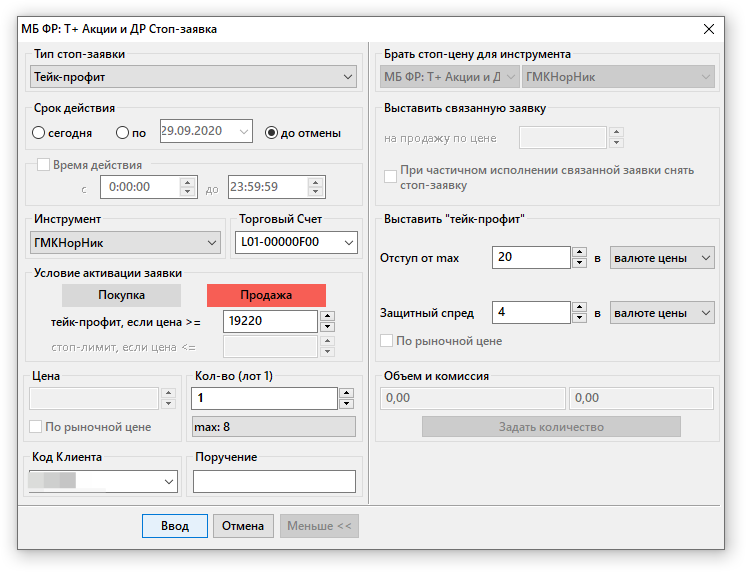This screenshot has width=746, height=572.
Task: Open the Инструмент ГМКНорНик dropdown
Action: [x=125, y=243]
